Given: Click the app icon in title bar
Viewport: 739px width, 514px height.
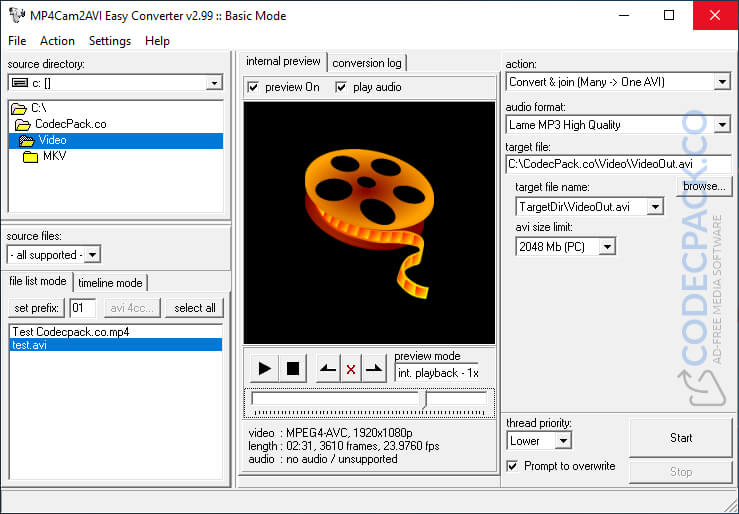Looking at the screenshot, I should 16,15.
